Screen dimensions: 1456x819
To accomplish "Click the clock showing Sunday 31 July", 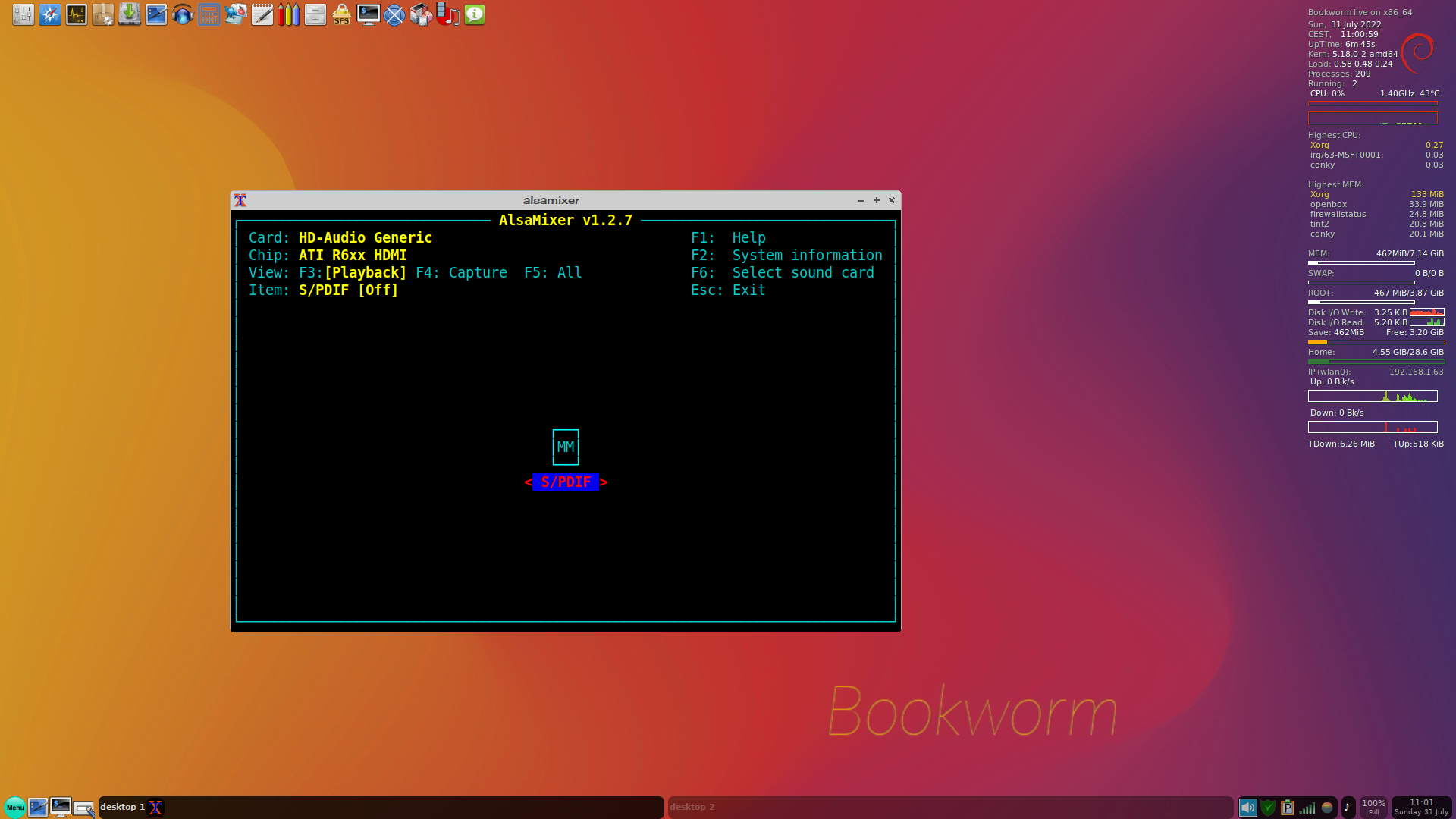I will point(1421,807).
